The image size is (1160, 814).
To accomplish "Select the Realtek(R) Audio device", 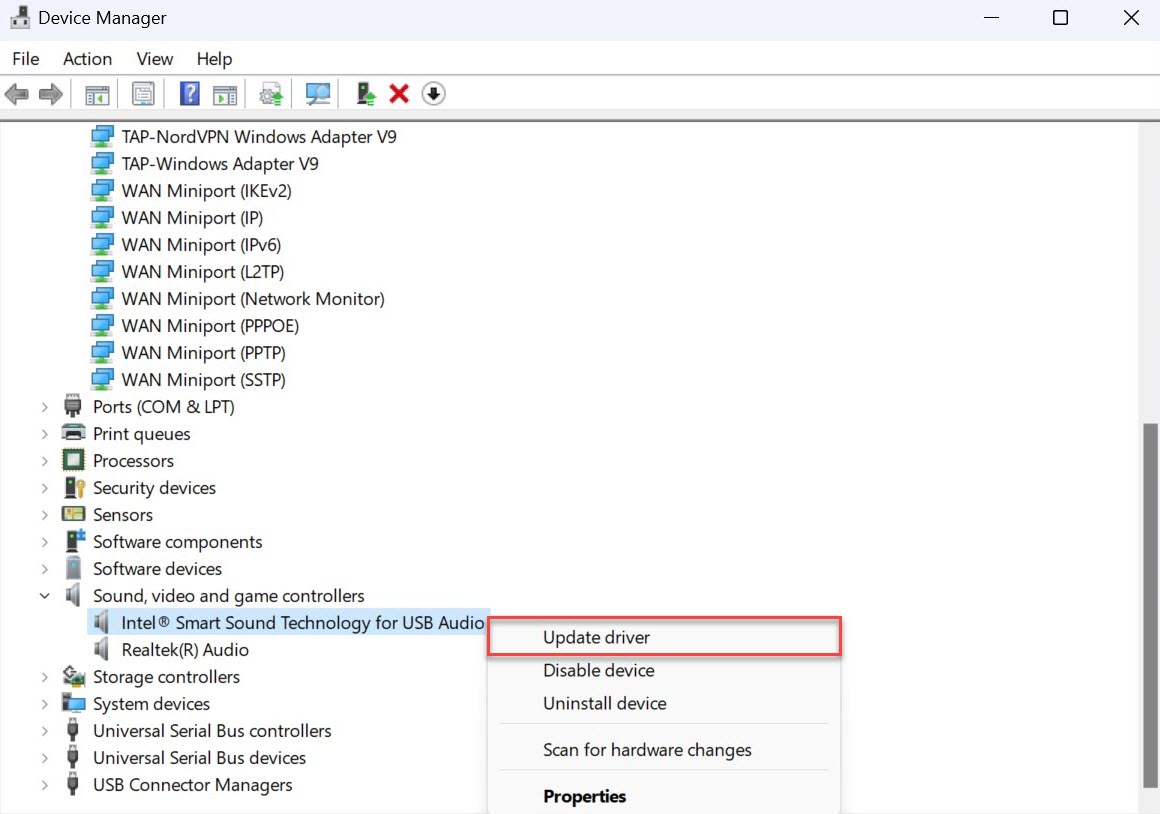I will [185, 650].
